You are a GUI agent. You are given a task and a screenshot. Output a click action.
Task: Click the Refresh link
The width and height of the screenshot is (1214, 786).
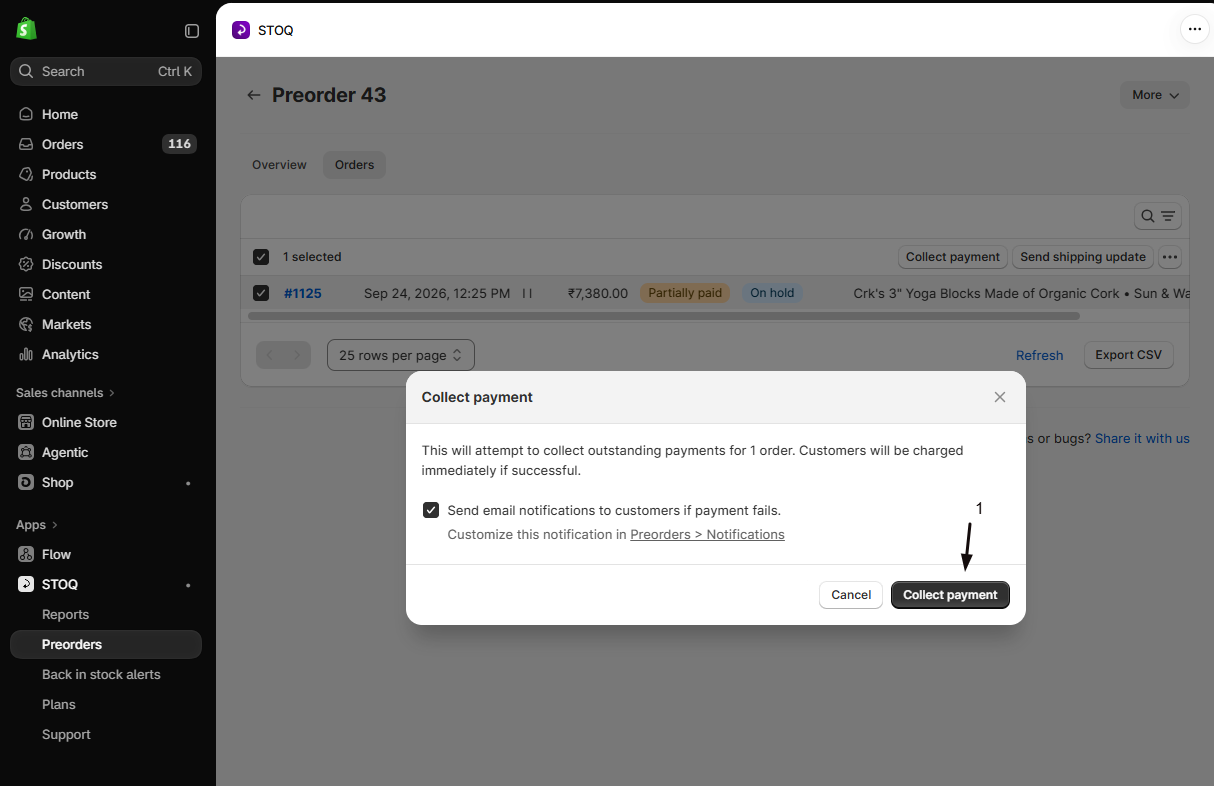point(1039,355)
